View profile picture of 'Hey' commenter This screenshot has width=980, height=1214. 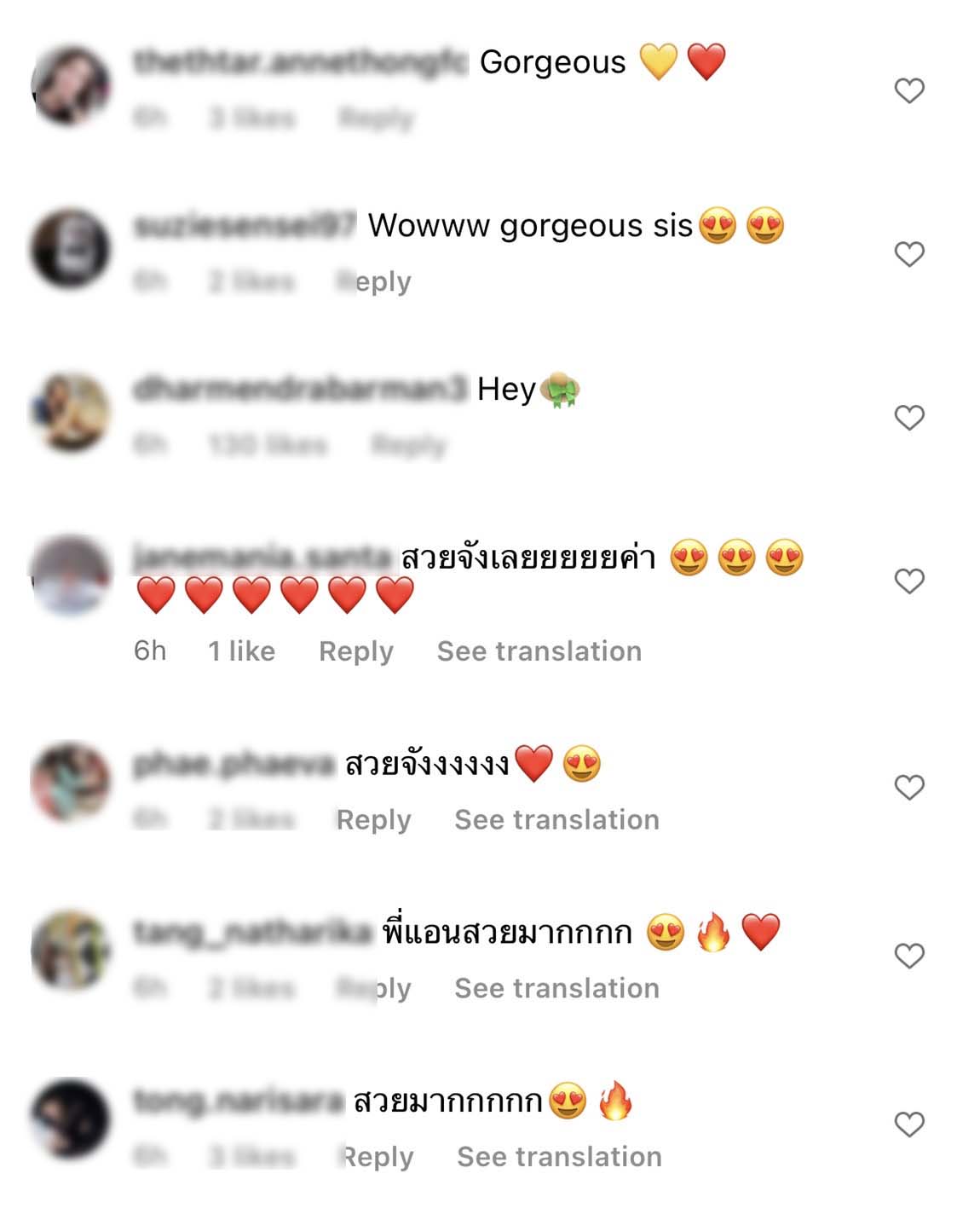71,413
